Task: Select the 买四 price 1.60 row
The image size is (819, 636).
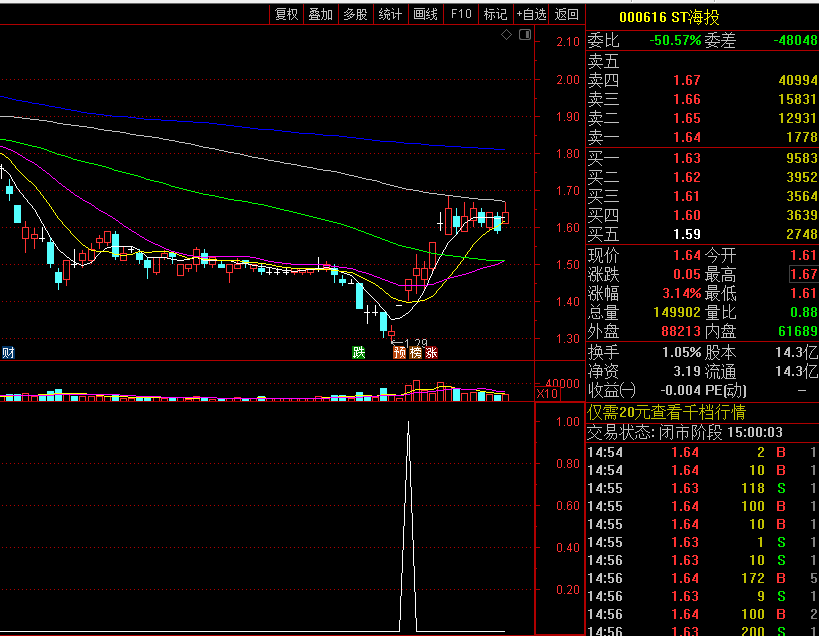Action: point(703,215)
